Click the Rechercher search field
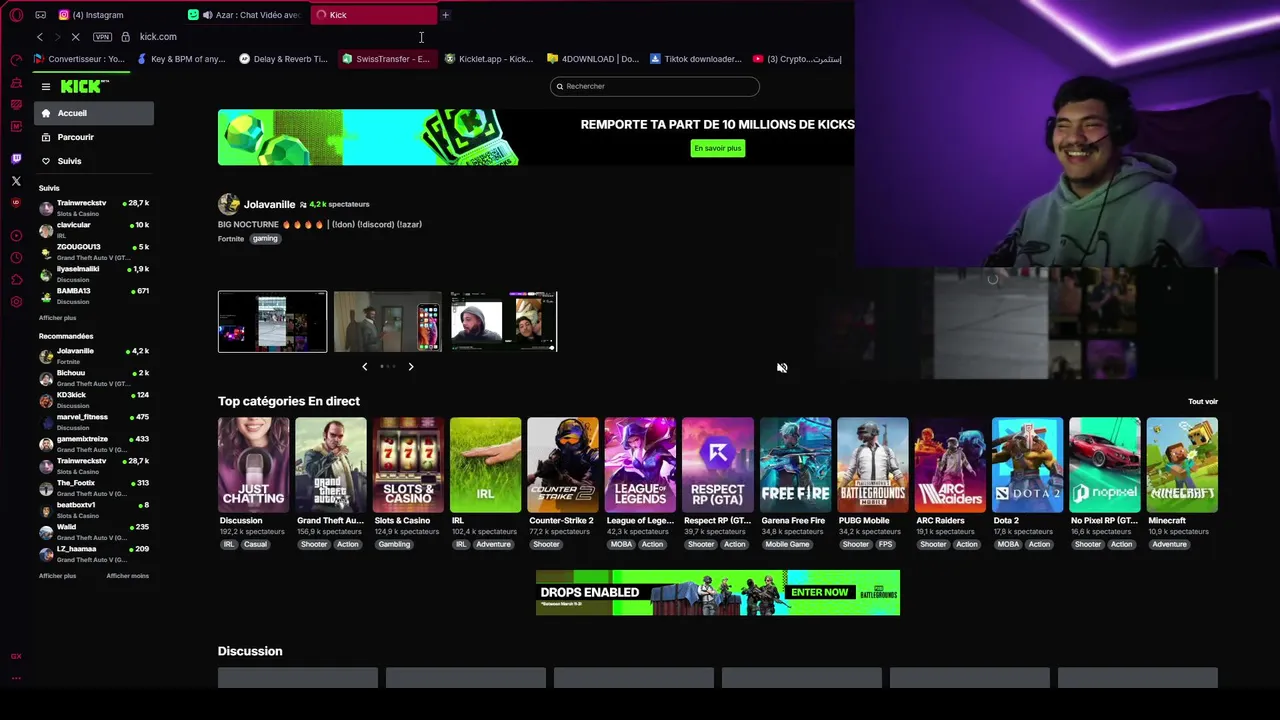The image size is (1280, 720). click(655, 86)
